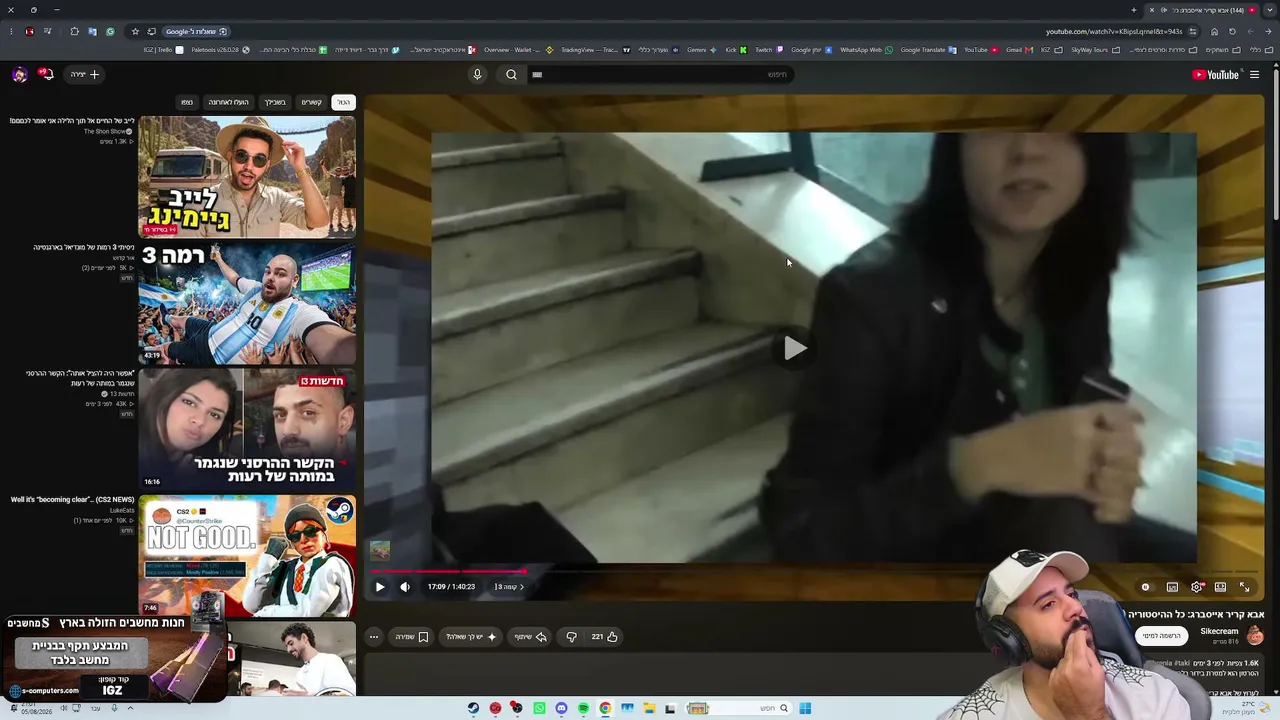Open WhatsApp from the taskbar
Viewport: 1280px width, 720px height.
point(539,708)
